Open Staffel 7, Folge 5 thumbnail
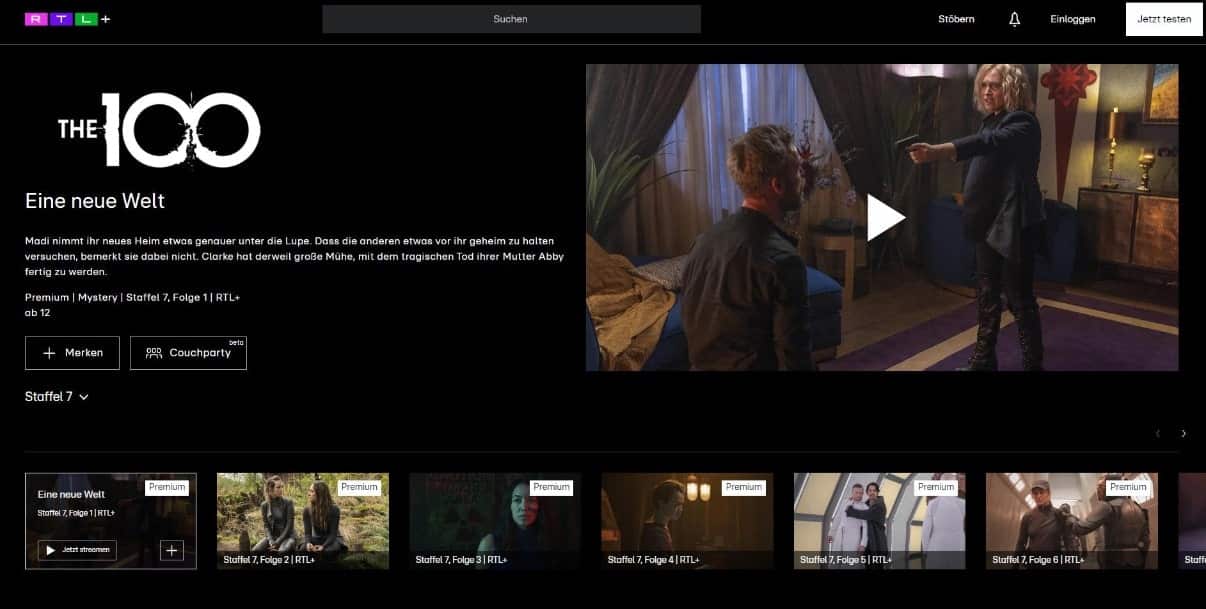The height and width of the screenshot is (609, 1206). pyautogui.click(x=880, y=521)
